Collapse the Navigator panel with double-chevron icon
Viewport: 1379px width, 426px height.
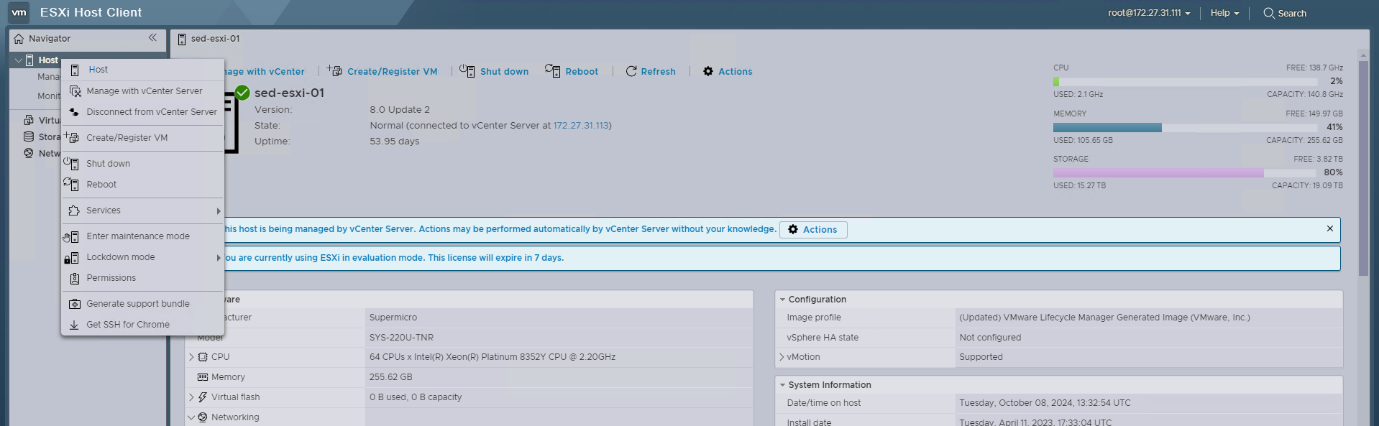tap(153, 38)
